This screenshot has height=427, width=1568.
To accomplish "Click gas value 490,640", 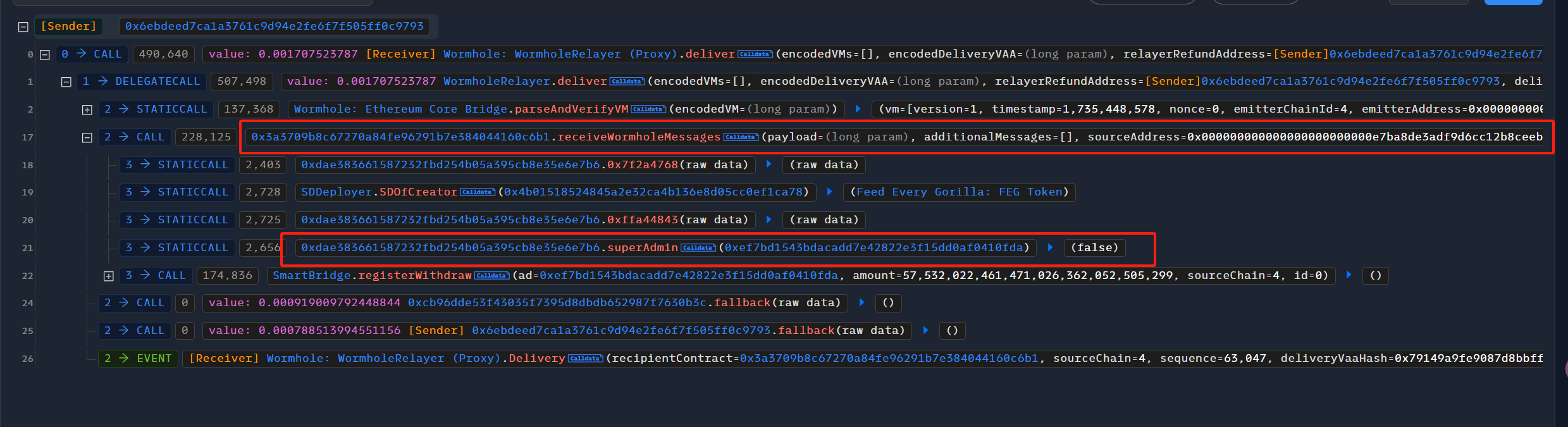I will coord(164,54).
